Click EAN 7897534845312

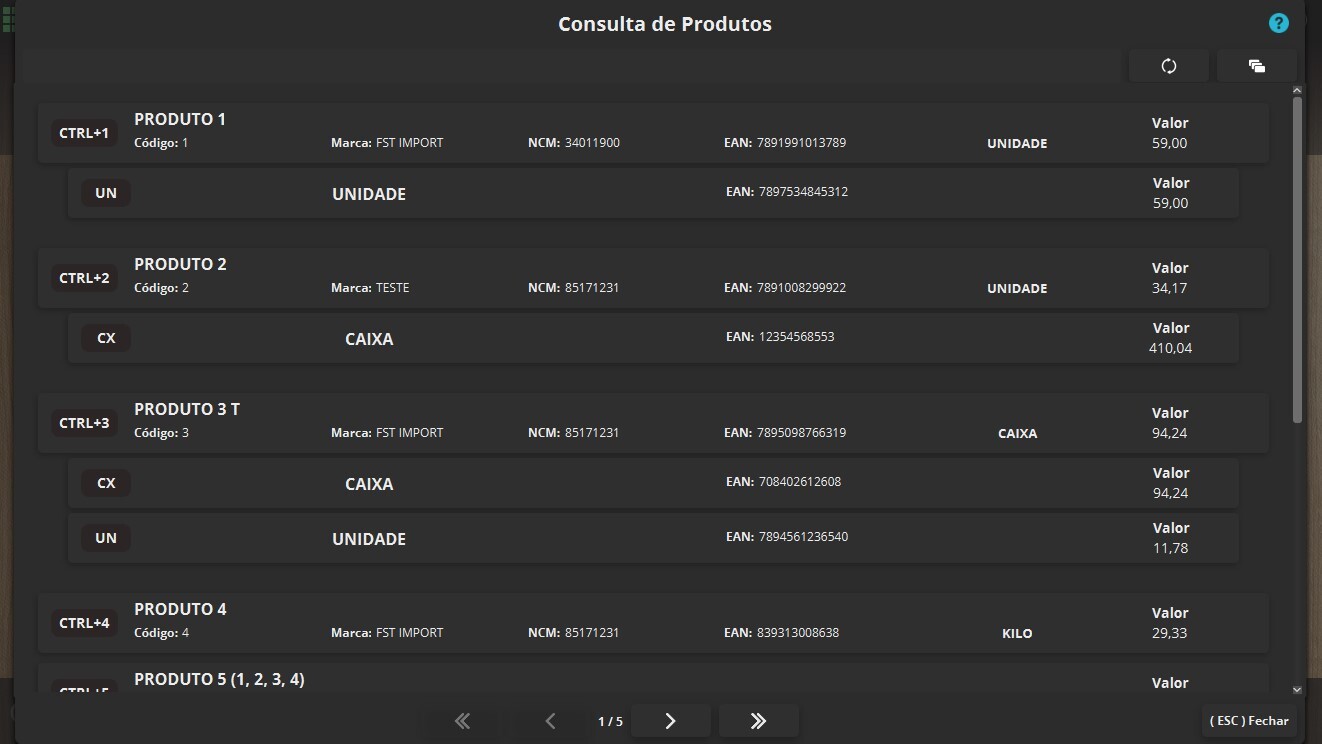(787, 191)
